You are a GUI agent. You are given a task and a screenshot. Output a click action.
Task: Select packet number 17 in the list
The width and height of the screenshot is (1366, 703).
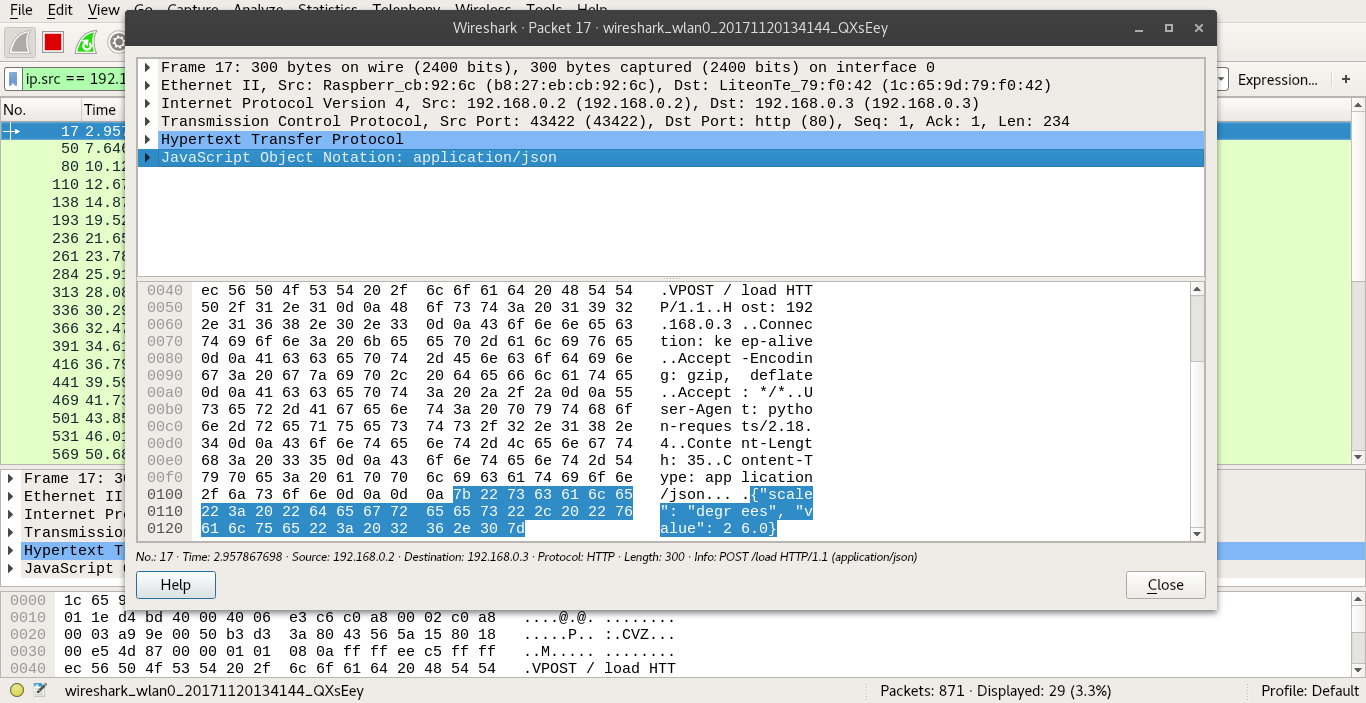pos(64,131)
